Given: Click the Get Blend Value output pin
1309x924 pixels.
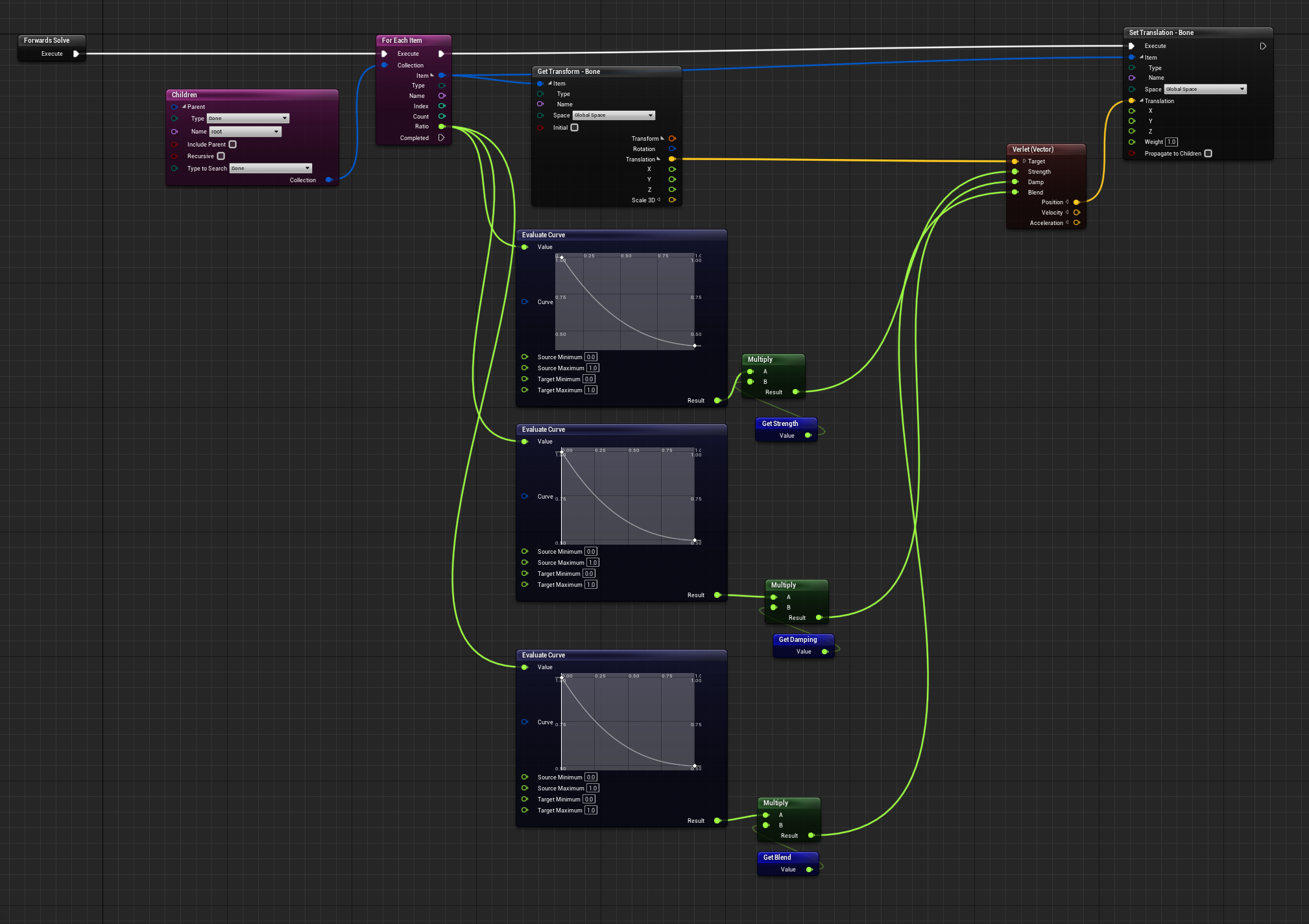Looking at the screenshot, I should pyautogui.click(x=809, y=870).
